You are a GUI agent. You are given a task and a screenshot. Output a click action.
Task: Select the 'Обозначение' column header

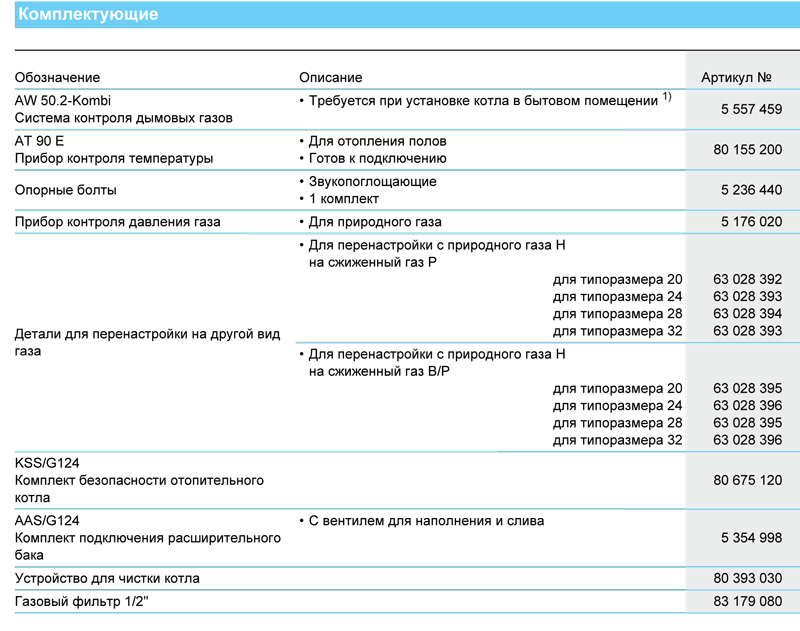(57, 78)
